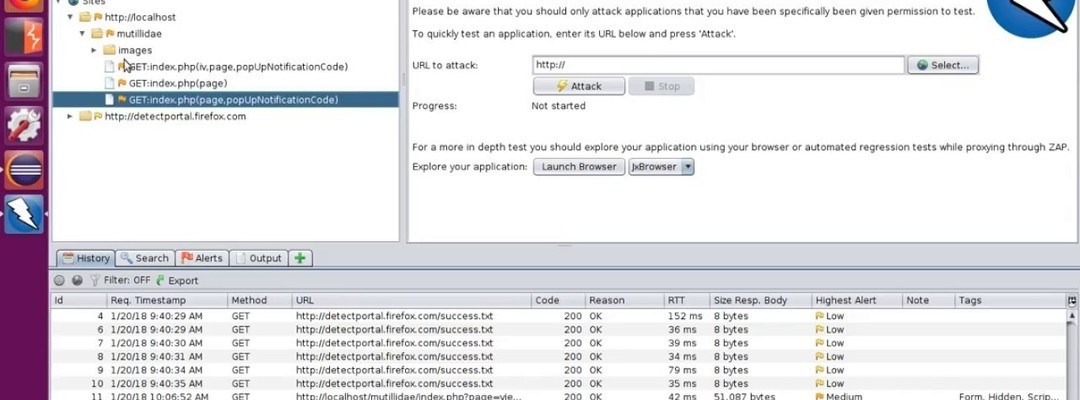Select the mutillidae tree label

139,34
